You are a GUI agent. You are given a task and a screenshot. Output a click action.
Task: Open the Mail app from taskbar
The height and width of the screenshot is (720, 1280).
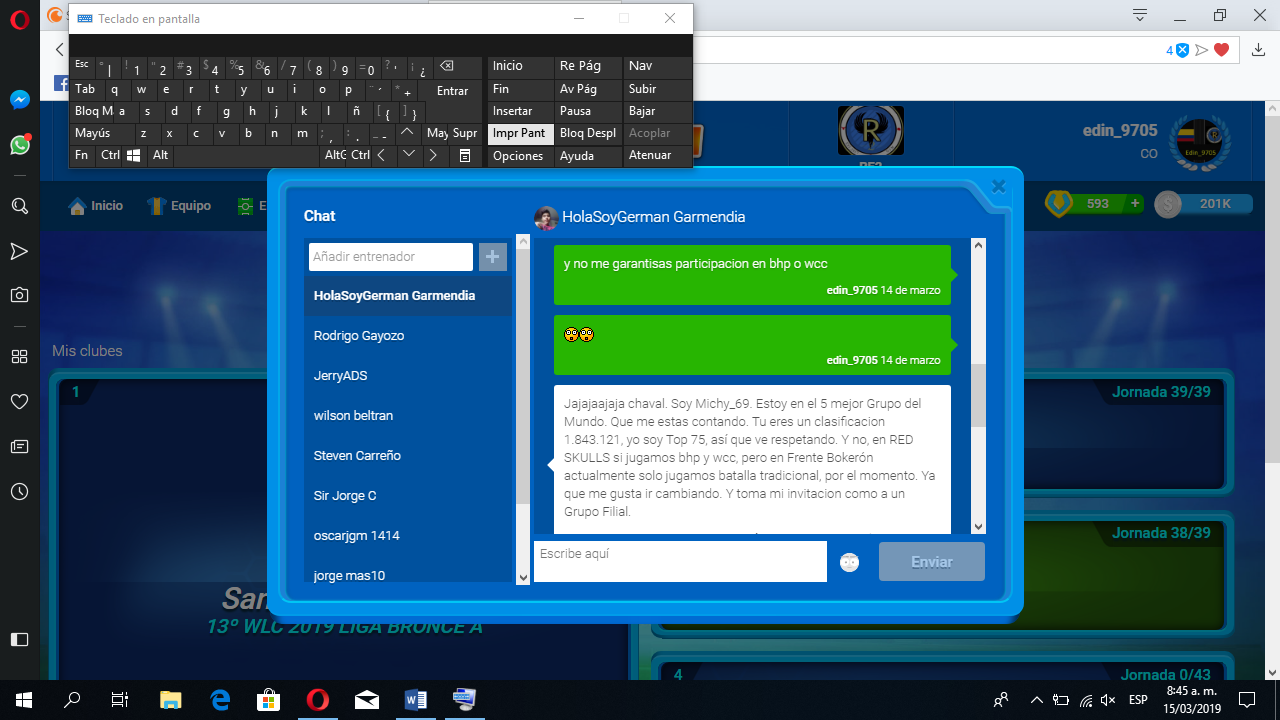[x=366, y=699]
